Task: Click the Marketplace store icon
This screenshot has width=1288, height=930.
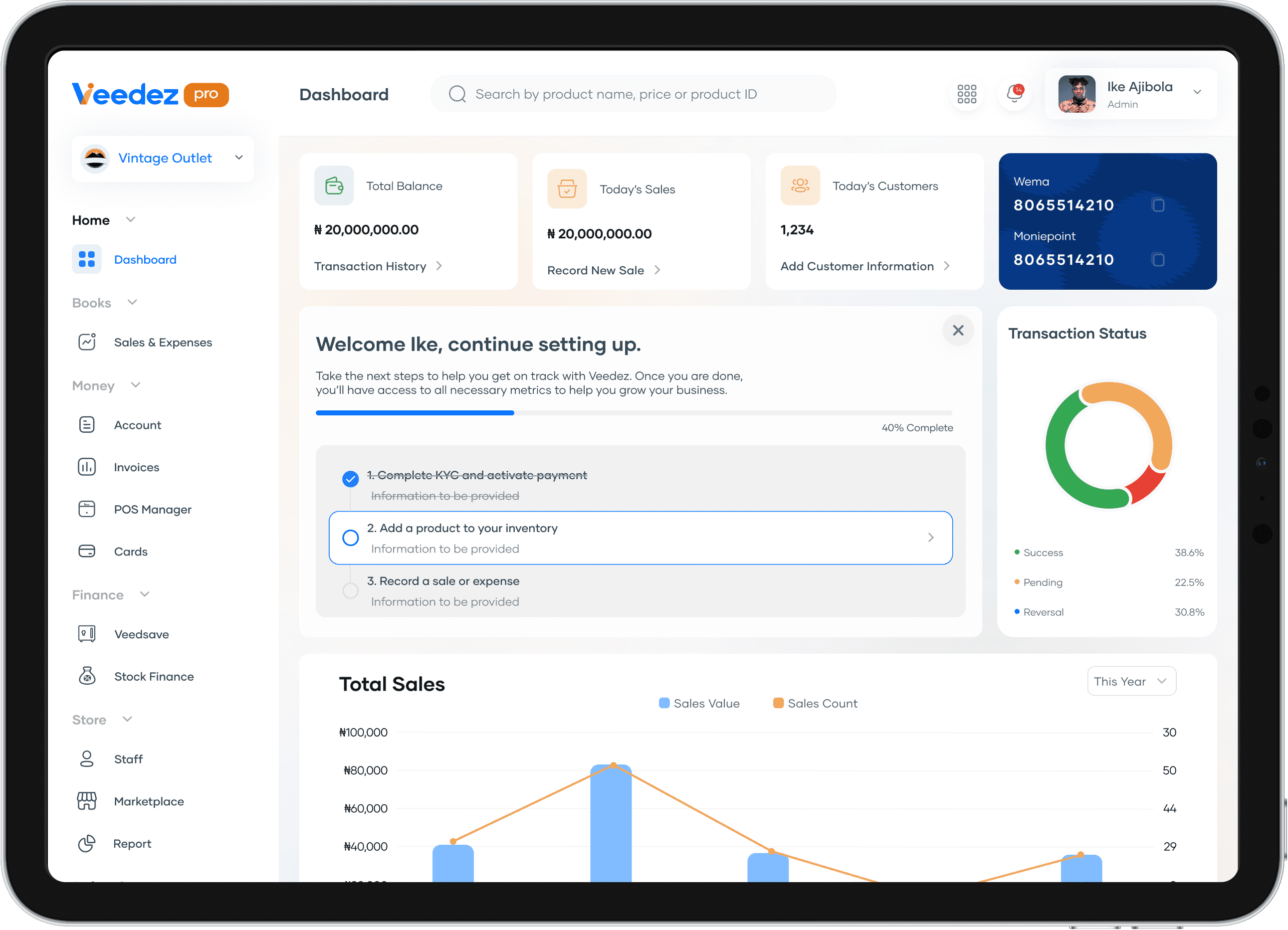Action: click(87, 801)
